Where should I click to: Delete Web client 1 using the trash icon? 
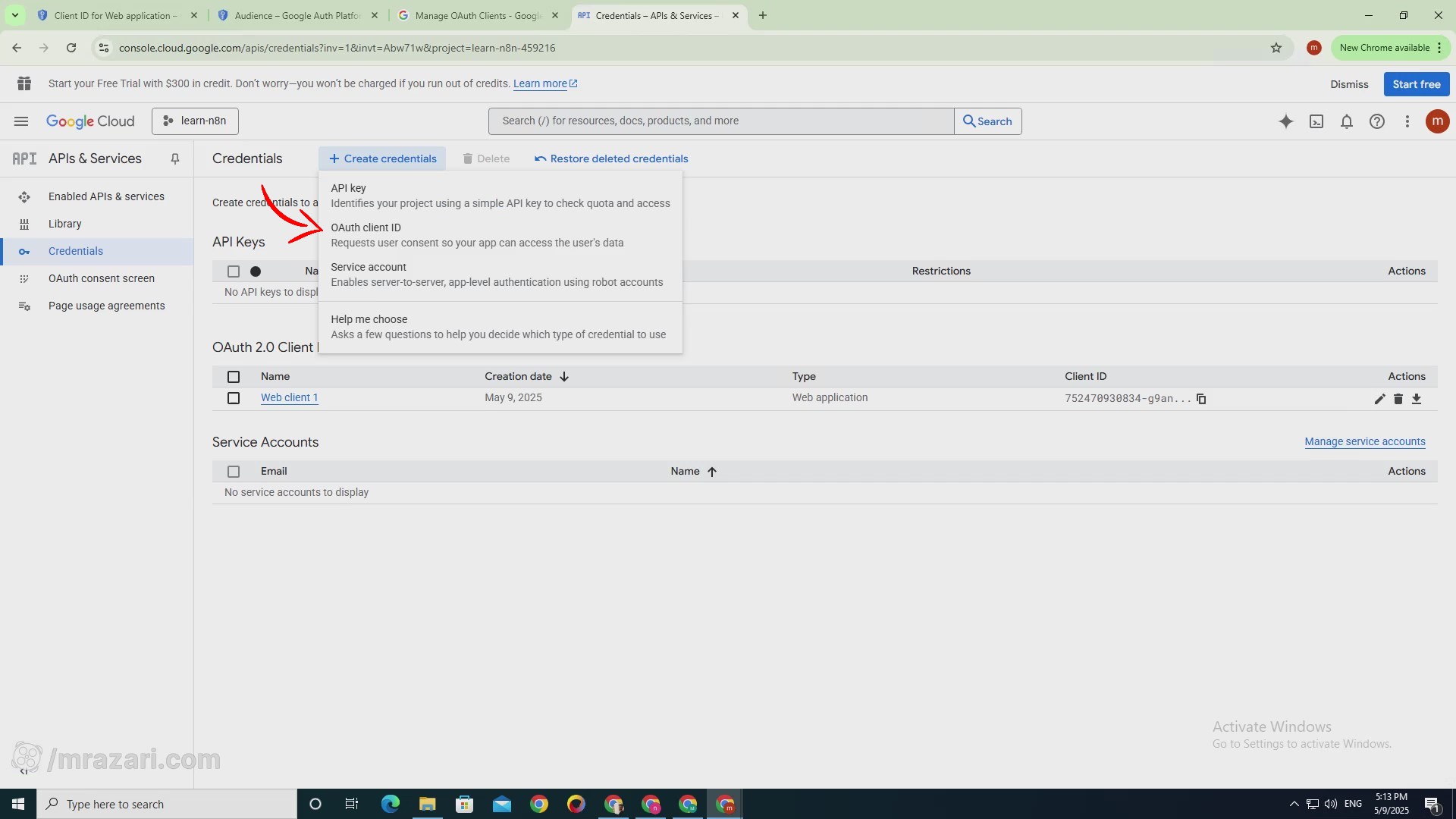tap(1398, 399)
